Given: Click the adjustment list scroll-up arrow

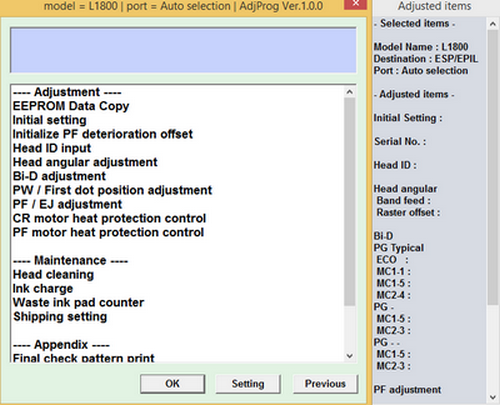Looking at the screenshot, I should (x=350, y=92).
